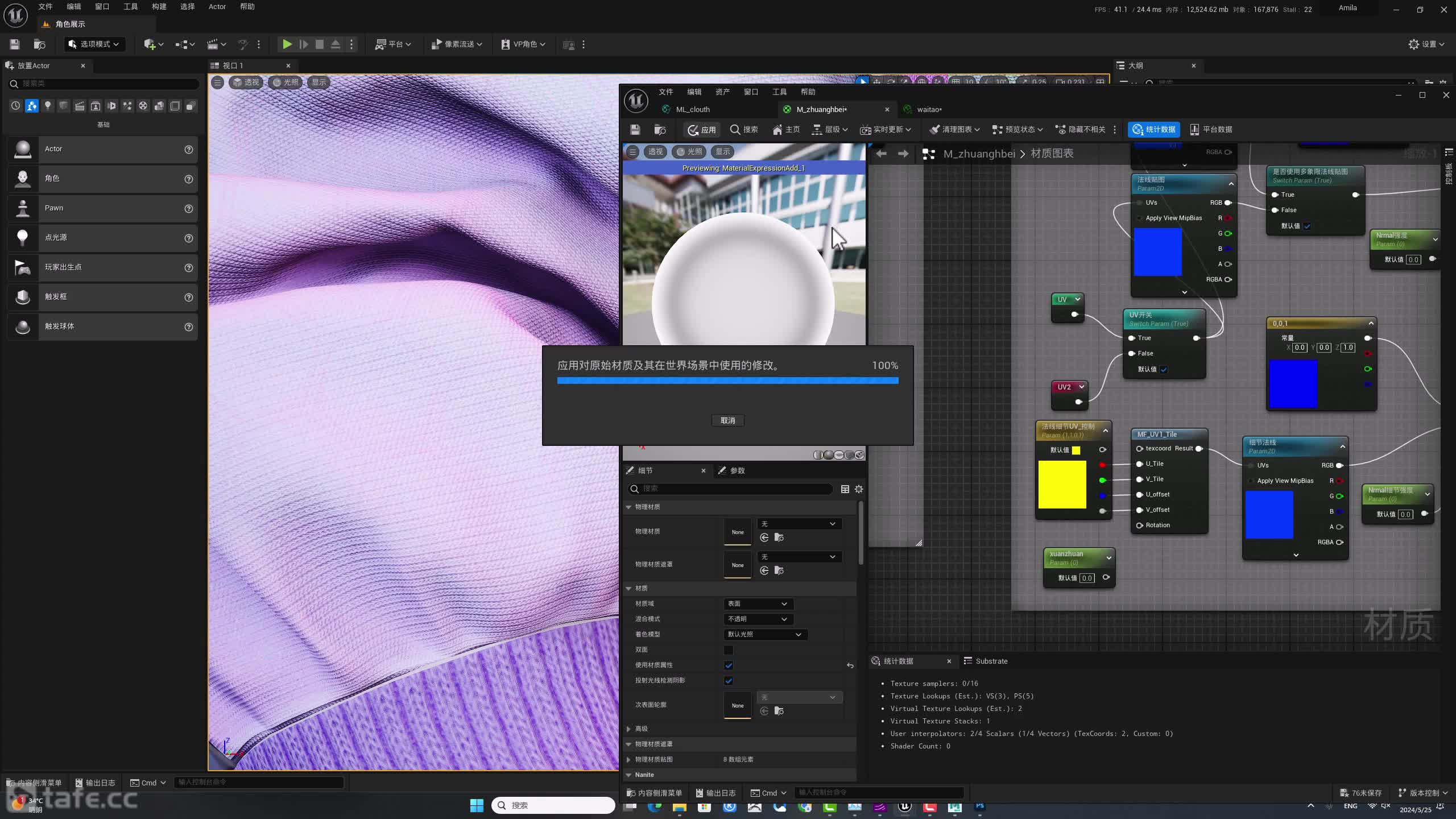Open 混合模式 dropdown showing 不透明
The image size is (1456, 819).
coord(758,619)
